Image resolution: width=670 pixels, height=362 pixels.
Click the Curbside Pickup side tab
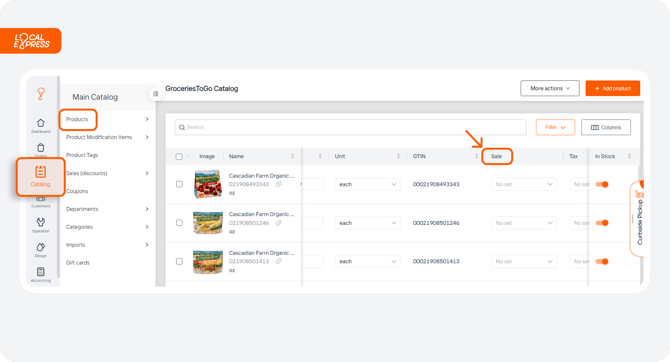(638, 219)
